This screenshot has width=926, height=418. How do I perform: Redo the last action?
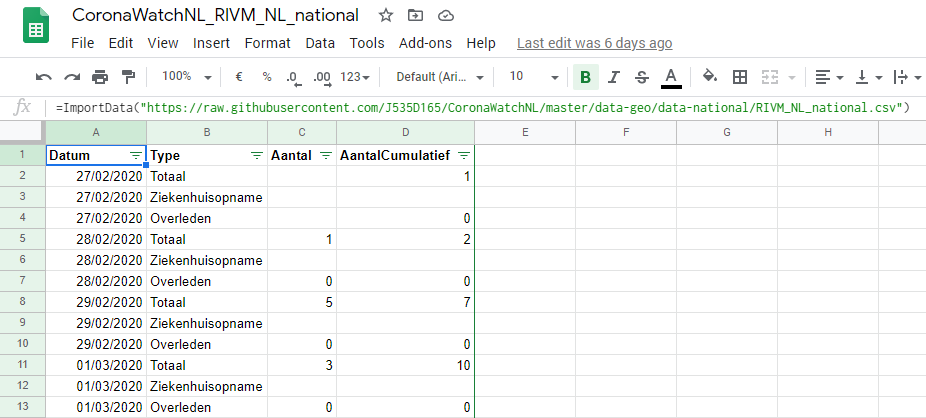click(72, 77)
